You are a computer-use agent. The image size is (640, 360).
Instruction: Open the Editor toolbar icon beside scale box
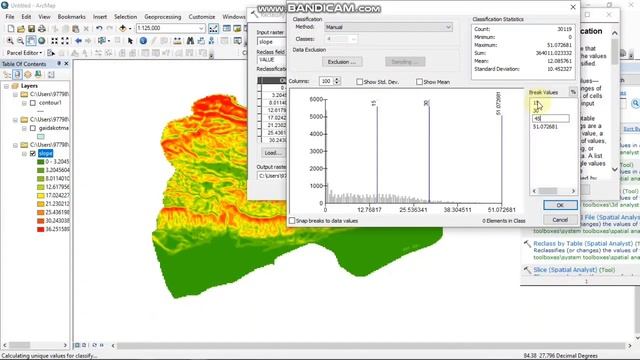pos(213,29)
